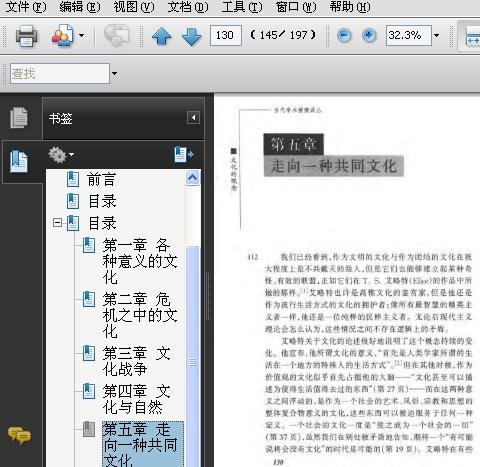Open the Comments panel speech bubble icon
This screenshot has height=467, width=480.
pyautogui.click(x=19, y=436)
